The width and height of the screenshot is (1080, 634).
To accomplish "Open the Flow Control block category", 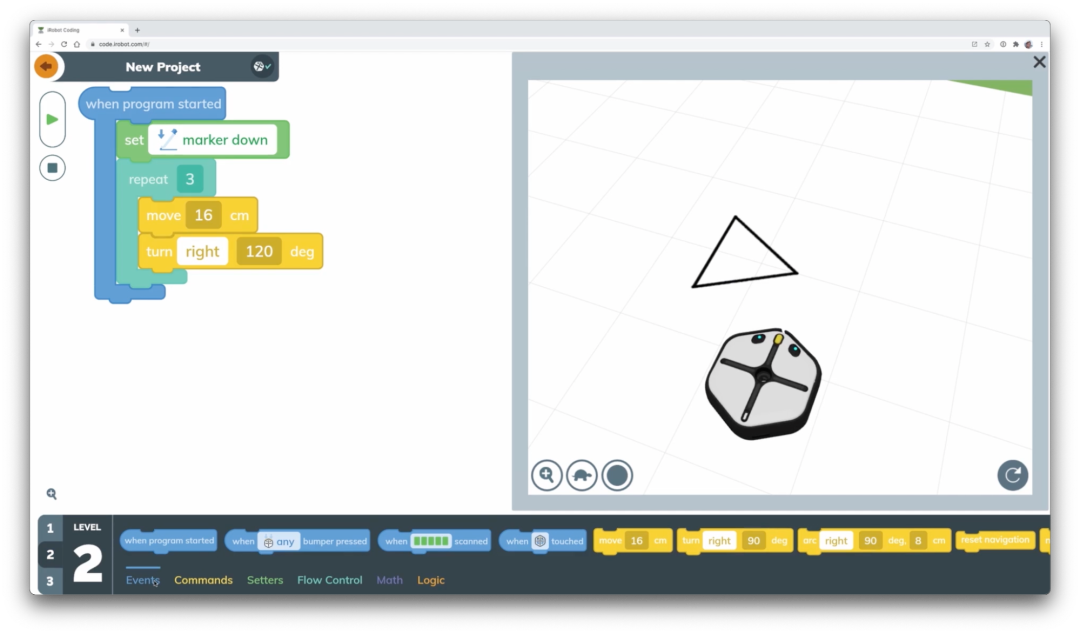I will tap(330, 580).
